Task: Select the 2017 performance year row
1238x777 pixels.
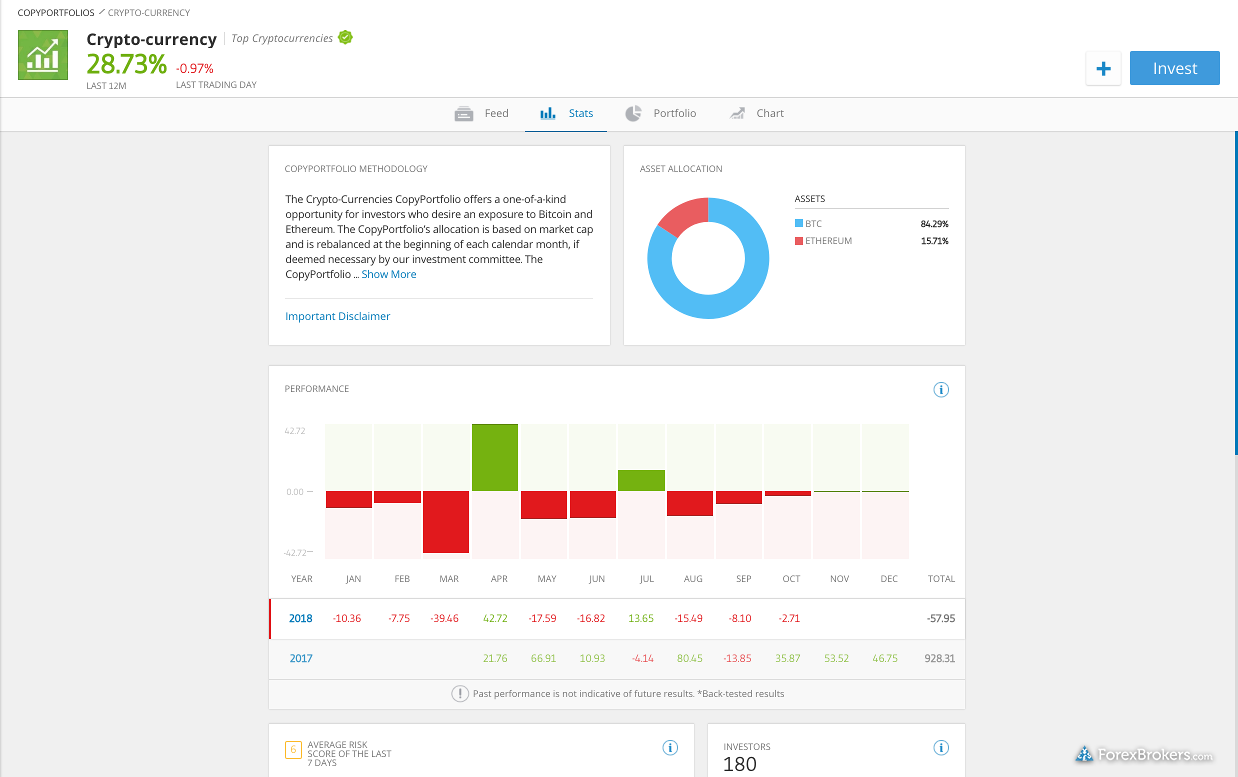Action: pos(617,658)
